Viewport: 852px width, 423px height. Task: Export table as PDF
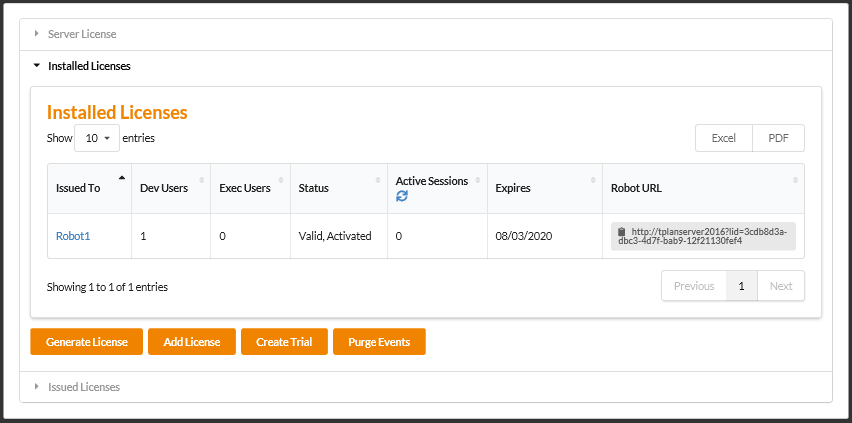pyautogui.click(x=778, y=138)
